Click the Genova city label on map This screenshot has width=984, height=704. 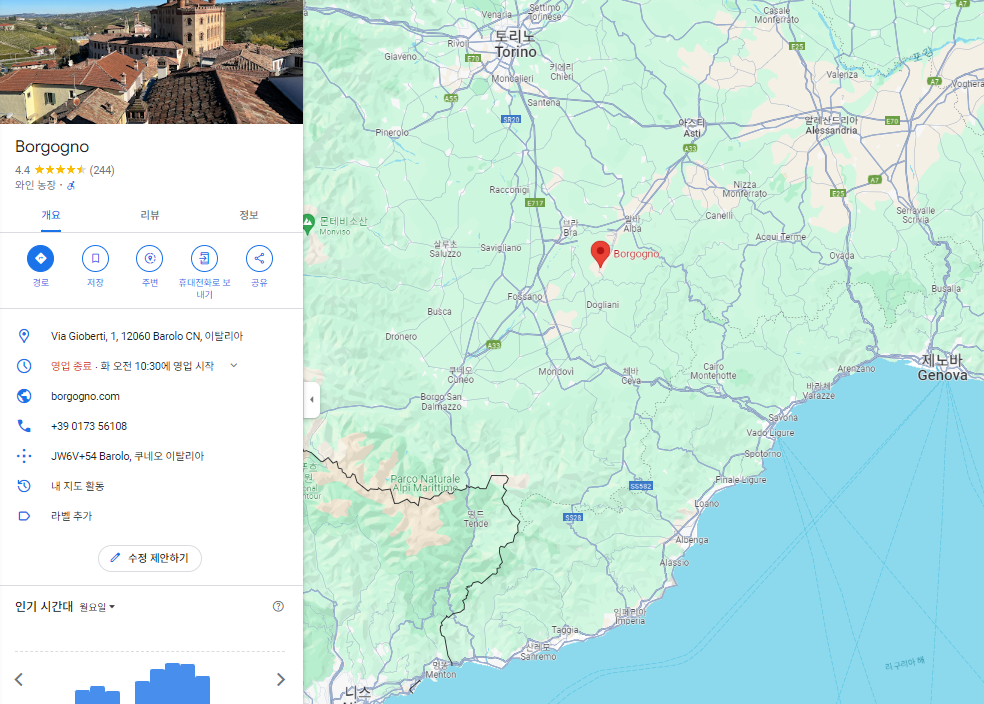pyautogui.click(x=942, y=368)
